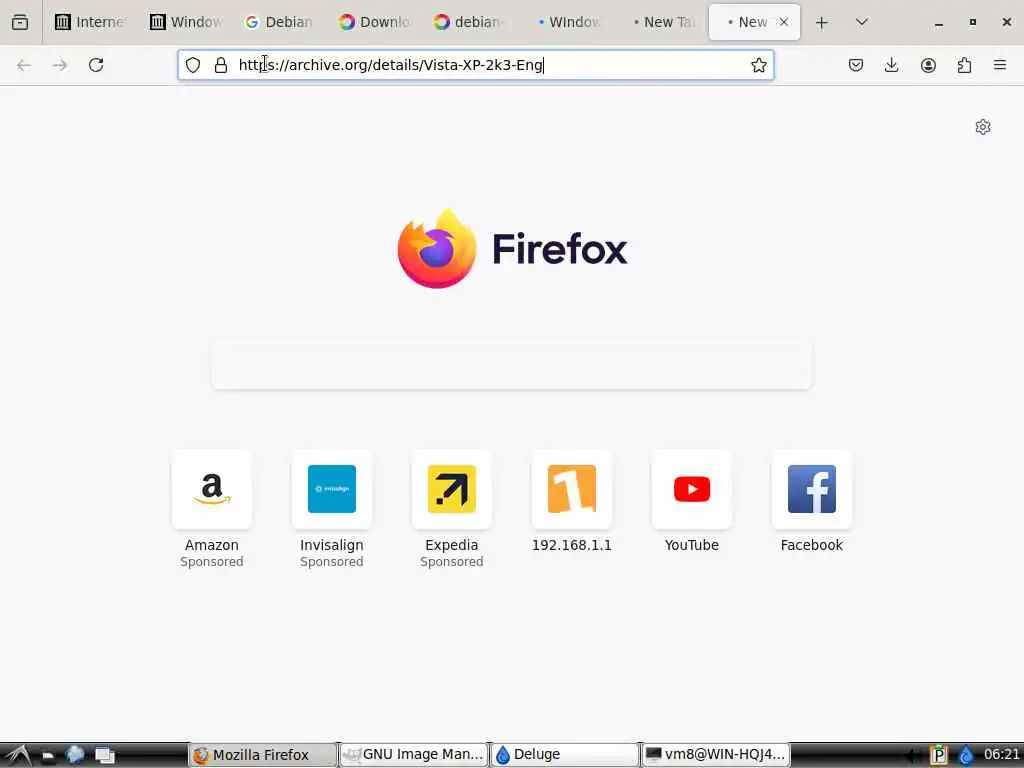
Task: Open the Facebook shortcut tile
Action: [812, 502]
